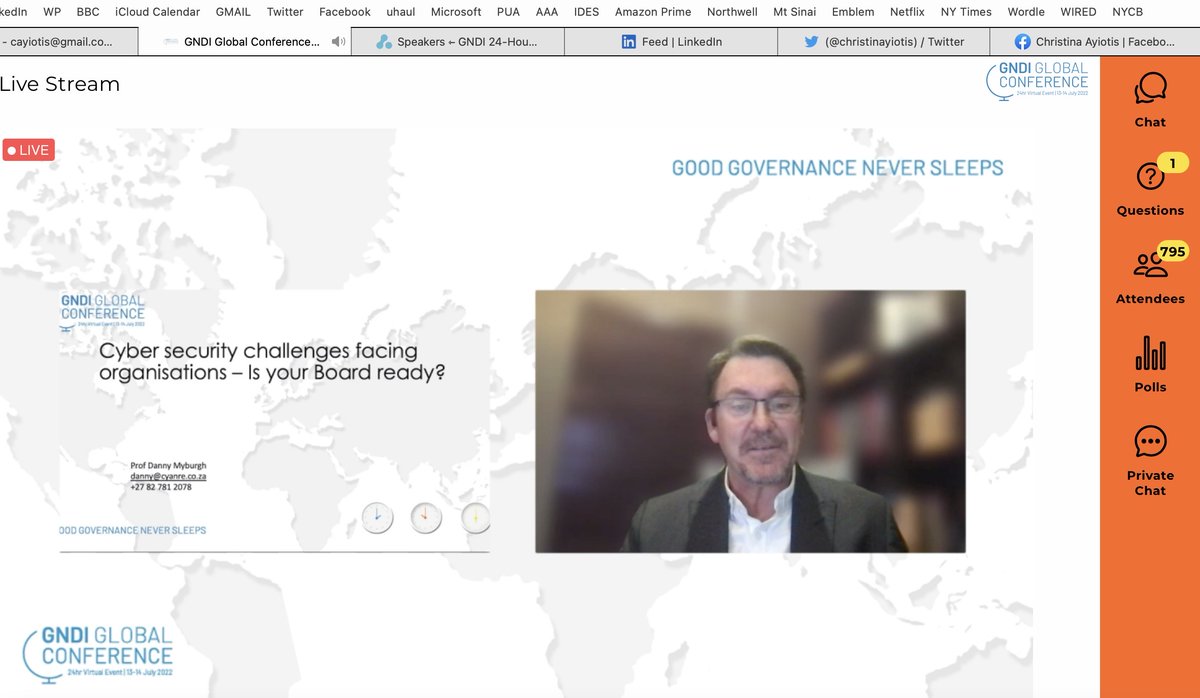Open the Attendees list icon
Image resolution: width=1200 pixels, height=698 pixels.
point(1150,265)
